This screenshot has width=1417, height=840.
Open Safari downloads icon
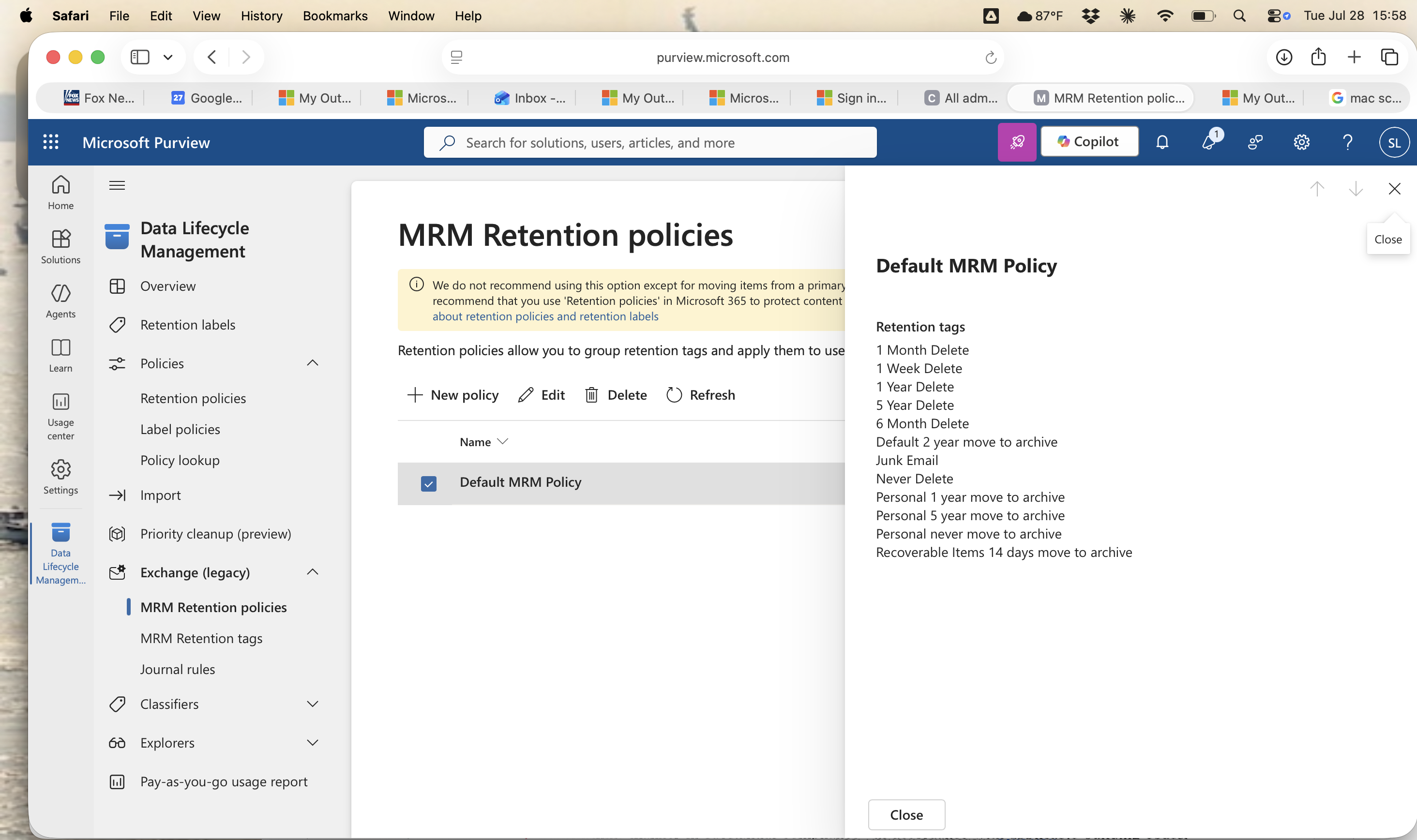tap(1284, 57)
